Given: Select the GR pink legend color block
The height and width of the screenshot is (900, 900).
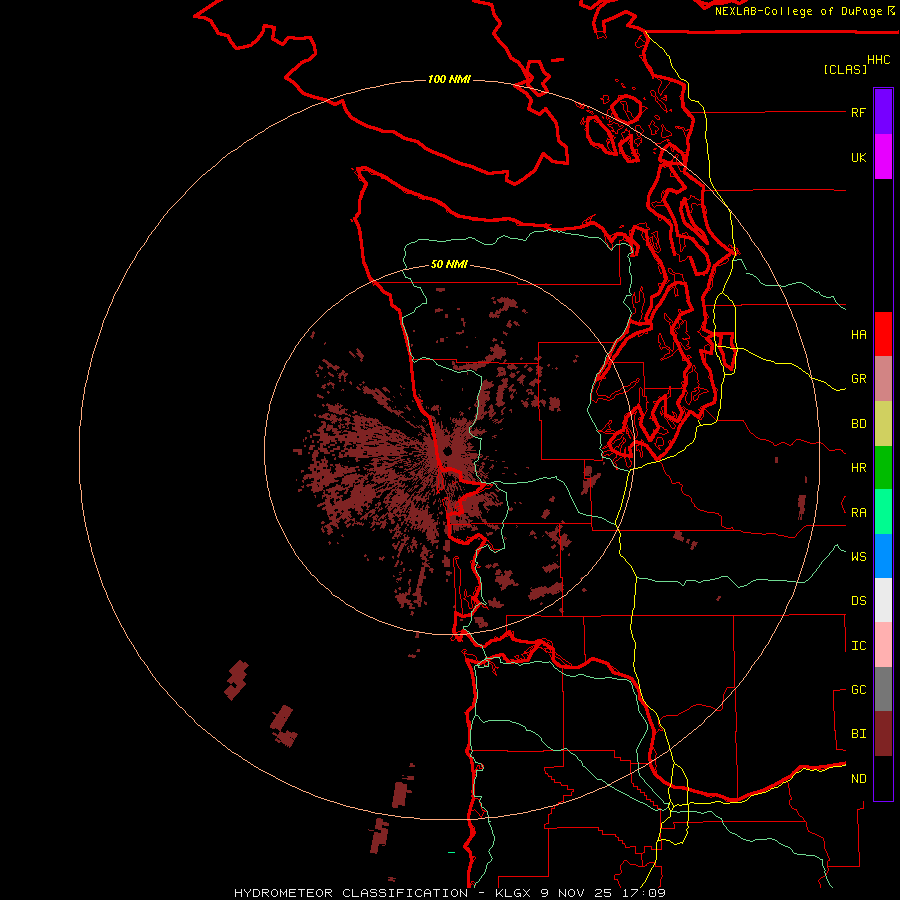Looking at the screenshot, I should (x=883, y=379).
